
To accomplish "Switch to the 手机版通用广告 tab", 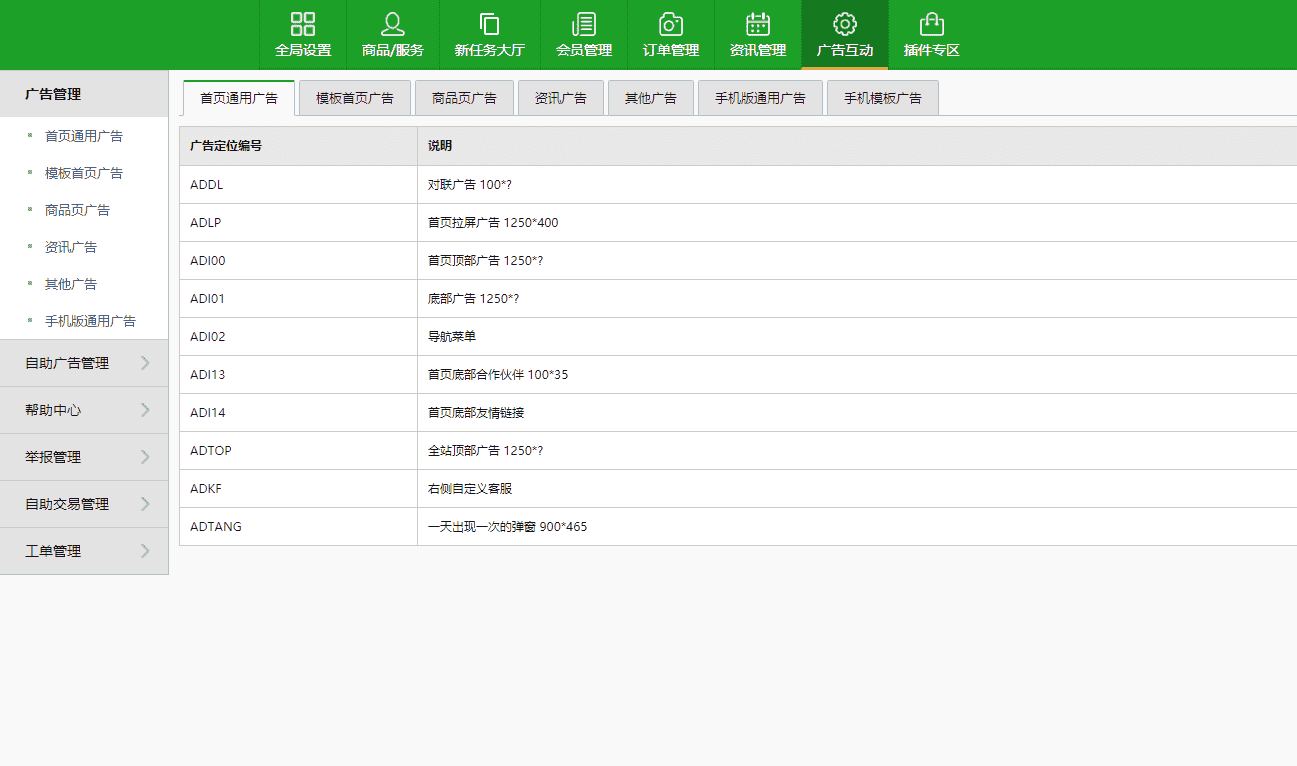I will tap(760, 98).
